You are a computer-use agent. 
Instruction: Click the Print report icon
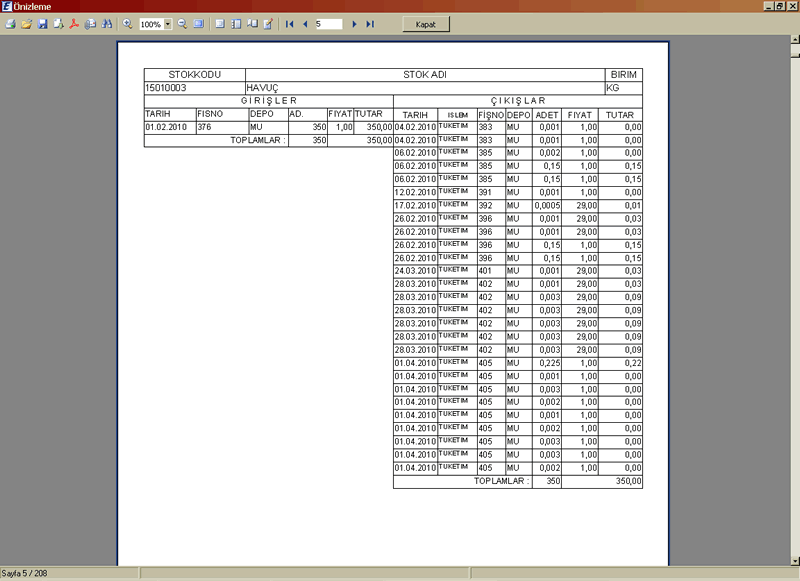click(10, 23)
